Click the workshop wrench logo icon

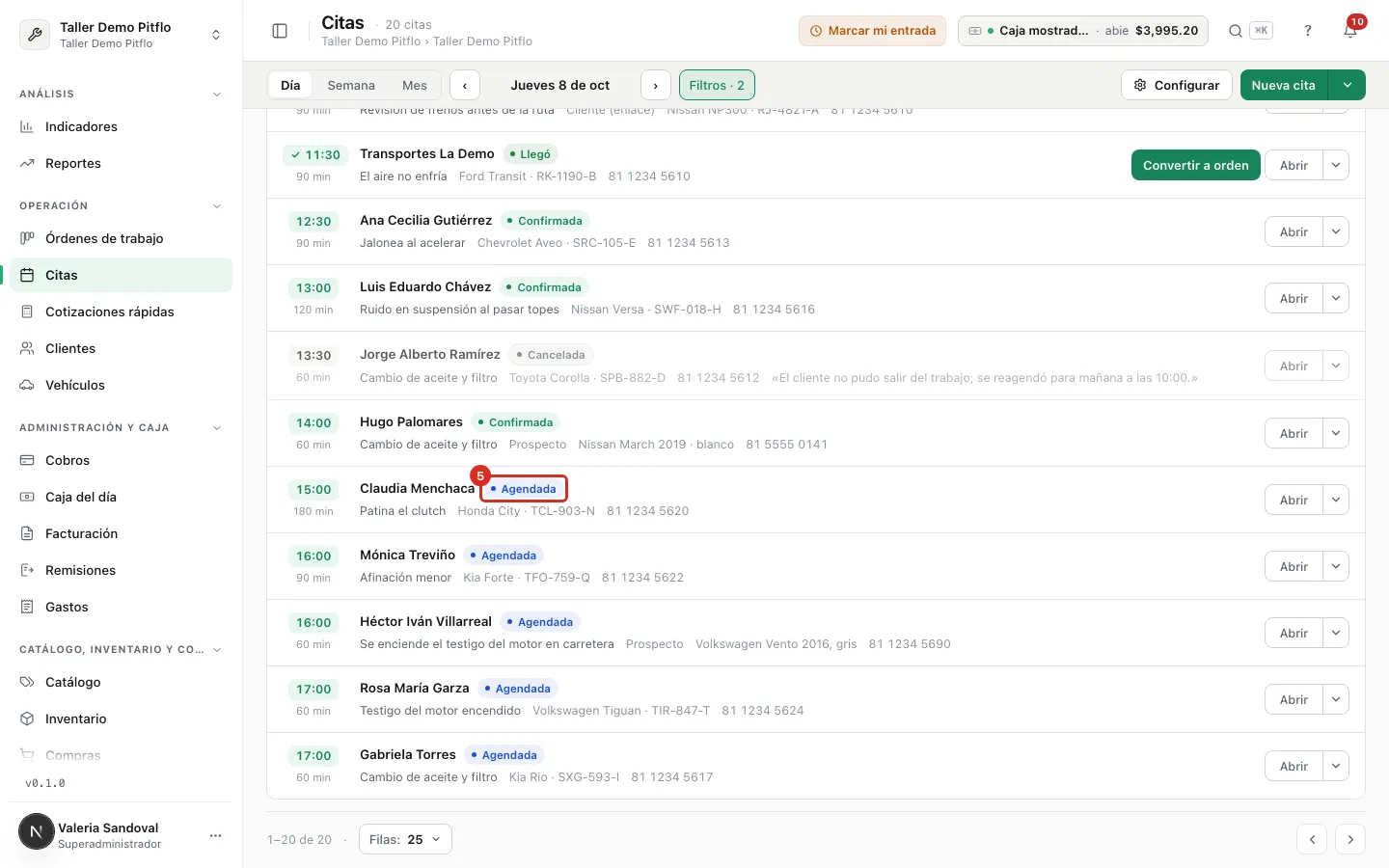coord(35,35)
